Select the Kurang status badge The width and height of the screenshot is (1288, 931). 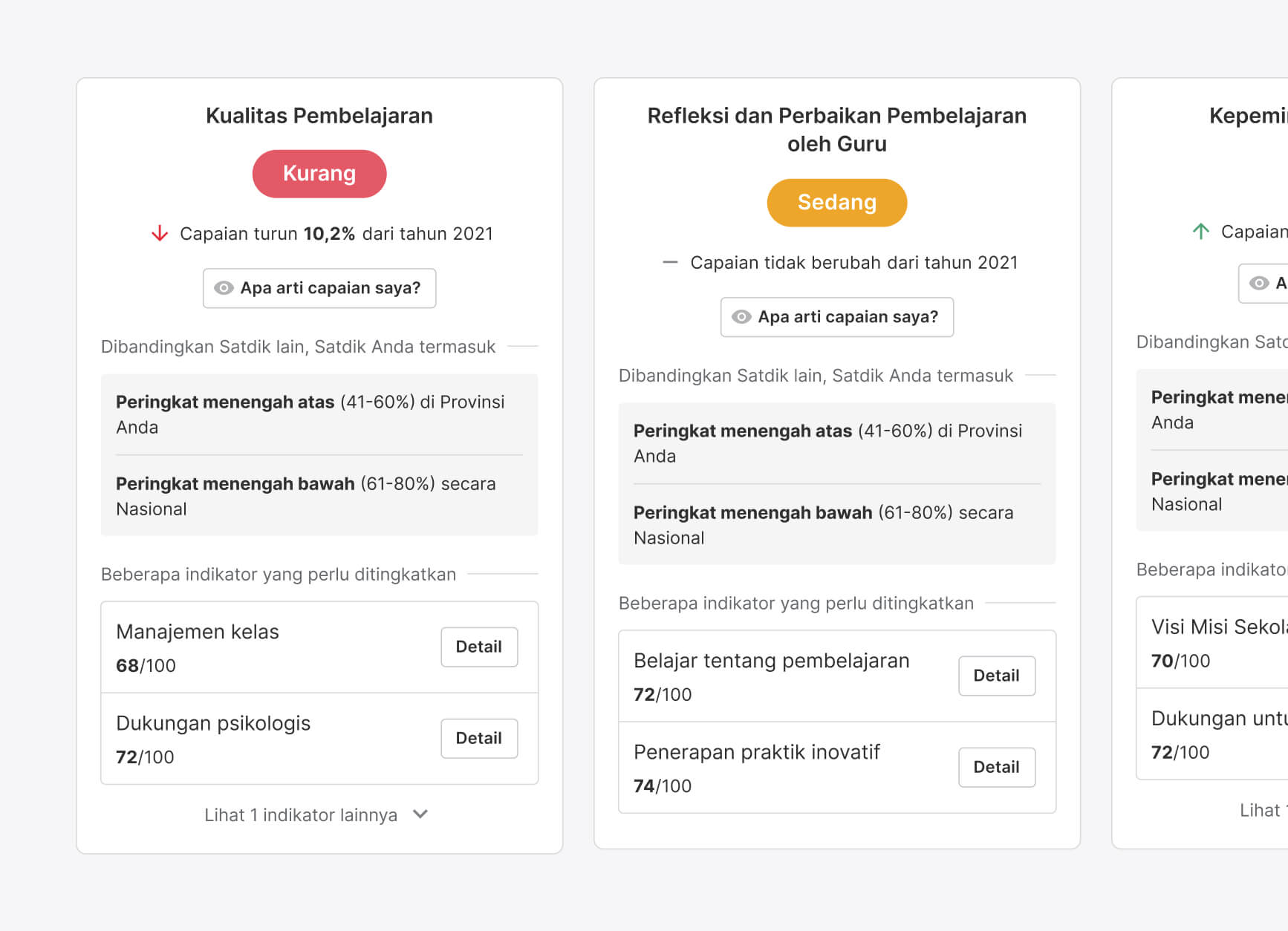click(x=319, y=174)
